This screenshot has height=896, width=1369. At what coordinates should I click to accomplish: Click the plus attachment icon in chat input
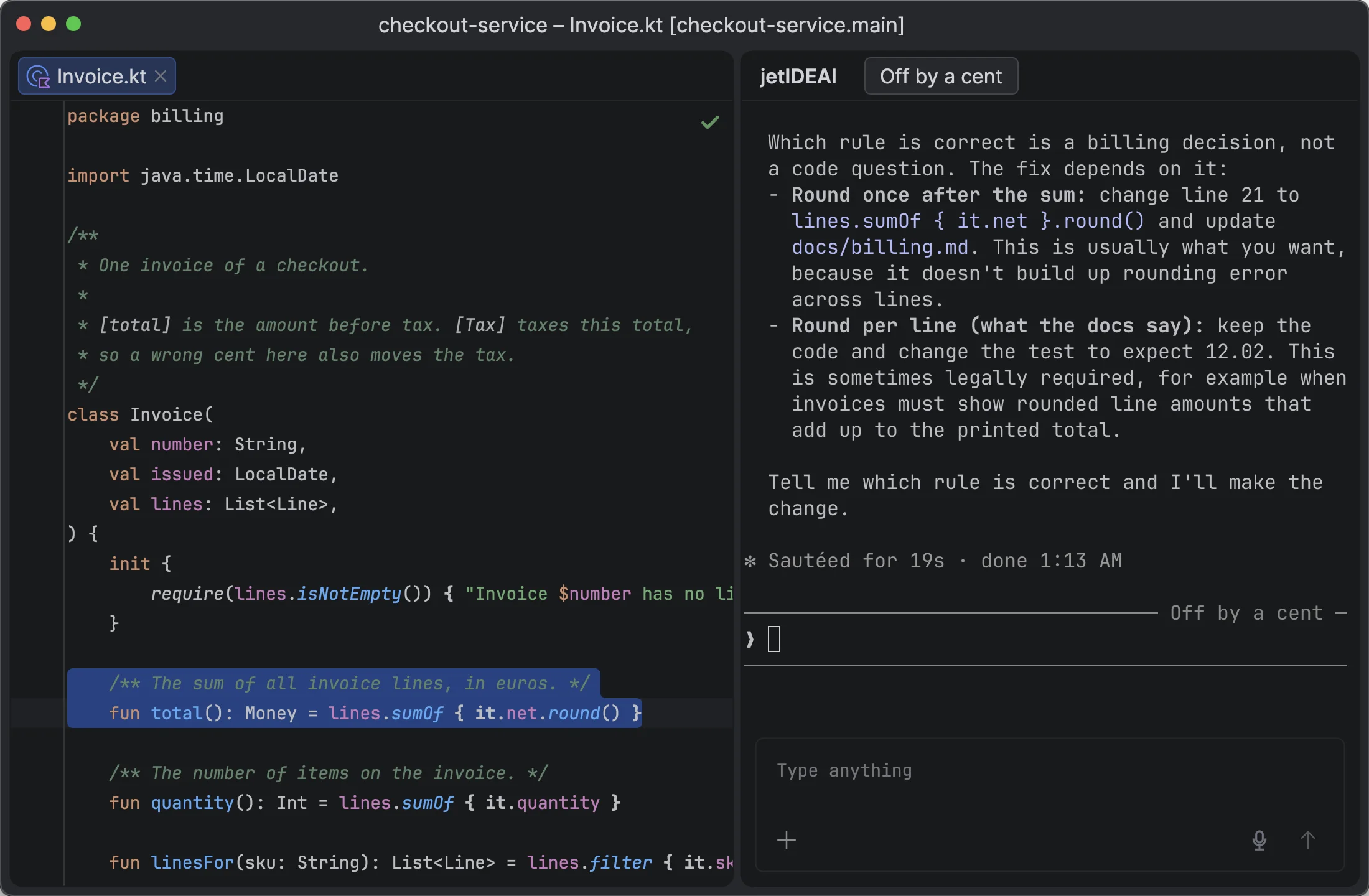click(x=787, y=840)
